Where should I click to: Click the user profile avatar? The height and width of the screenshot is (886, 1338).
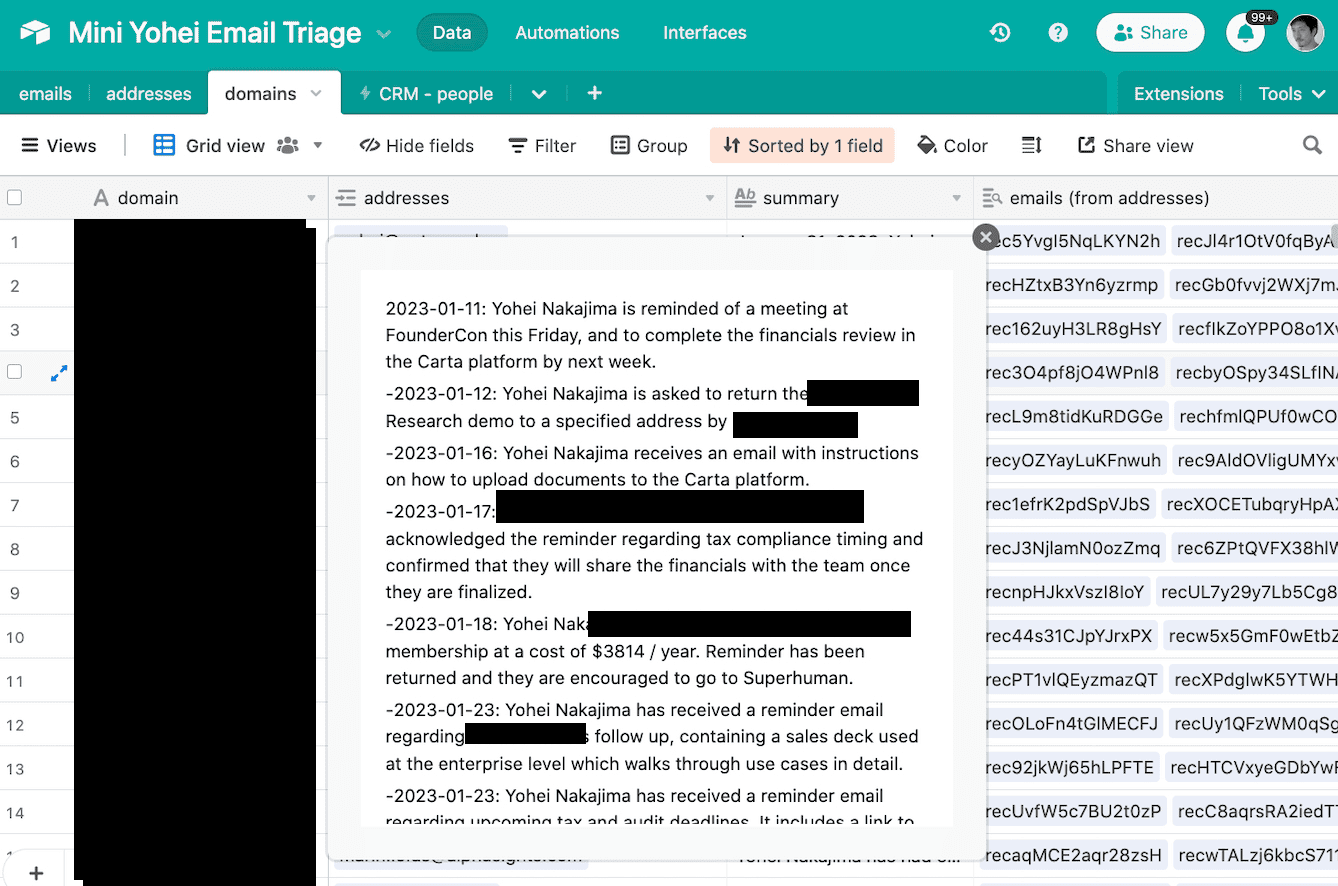[1305, 33]
